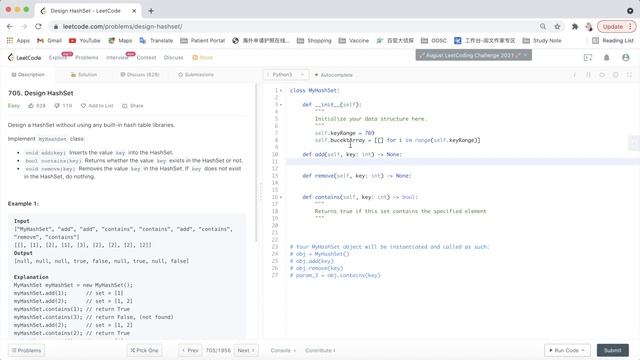
Task: Toggle editor fullscreen mode
Action: 629,75
